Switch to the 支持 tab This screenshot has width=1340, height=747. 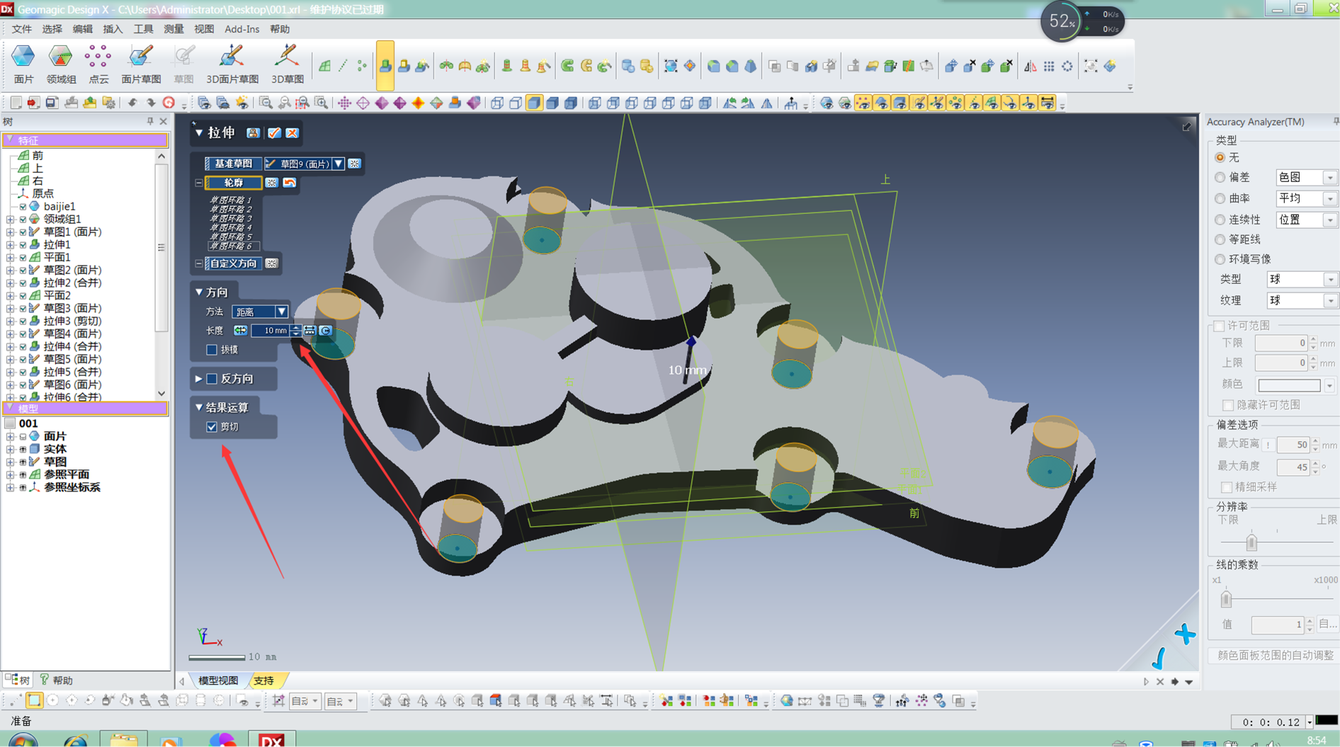[x=264, y=680]
